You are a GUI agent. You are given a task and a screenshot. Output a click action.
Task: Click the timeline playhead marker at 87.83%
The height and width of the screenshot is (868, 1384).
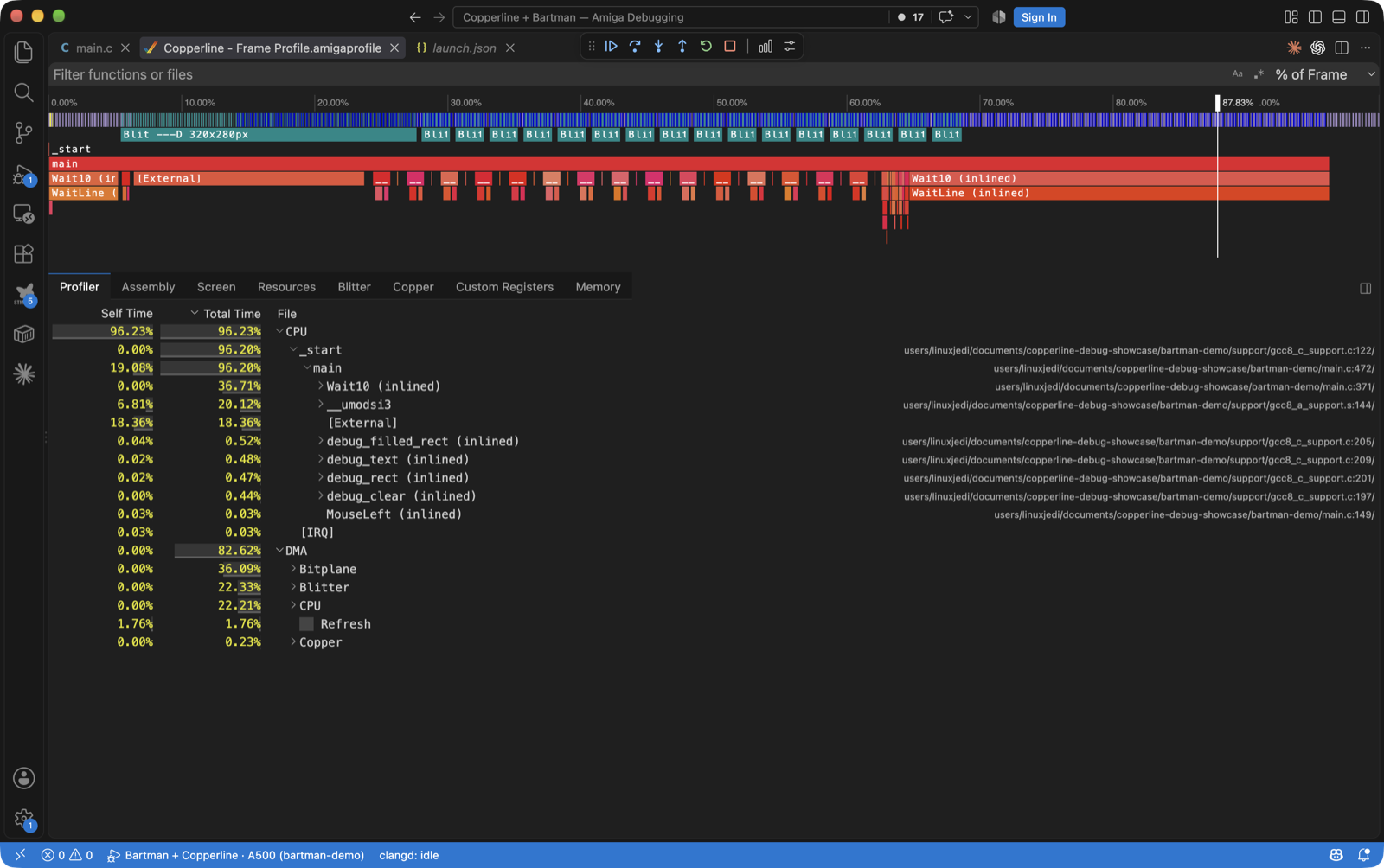click(x=1217, y=103)
